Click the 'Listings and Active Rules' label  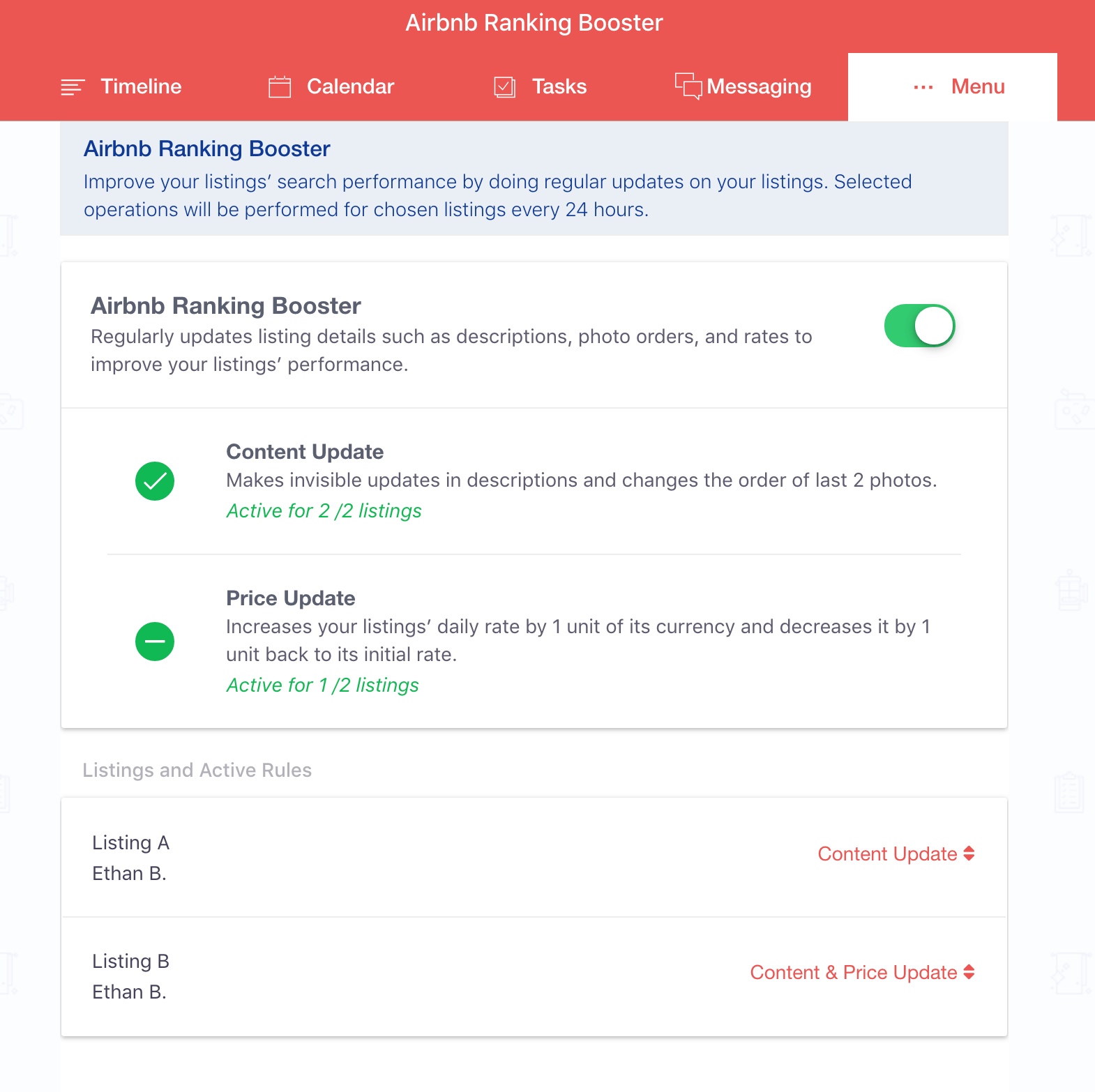tap(197, 771)
